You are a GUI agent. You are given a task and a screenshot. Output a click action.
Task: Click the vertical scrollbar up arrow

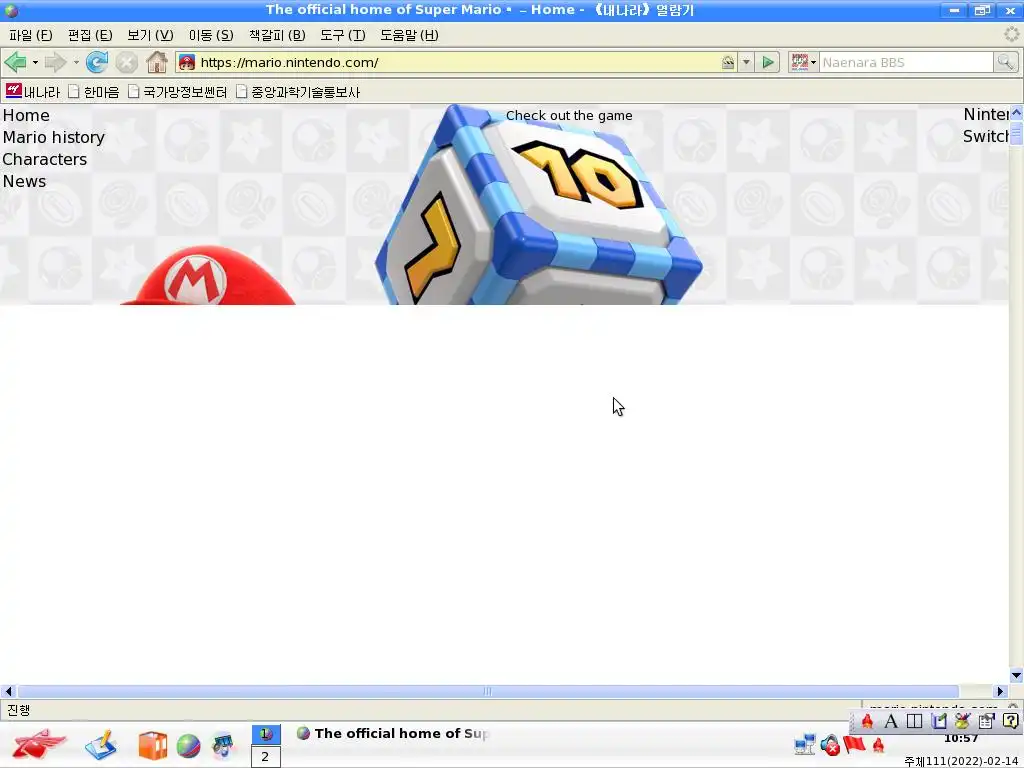click(1016, 113)
